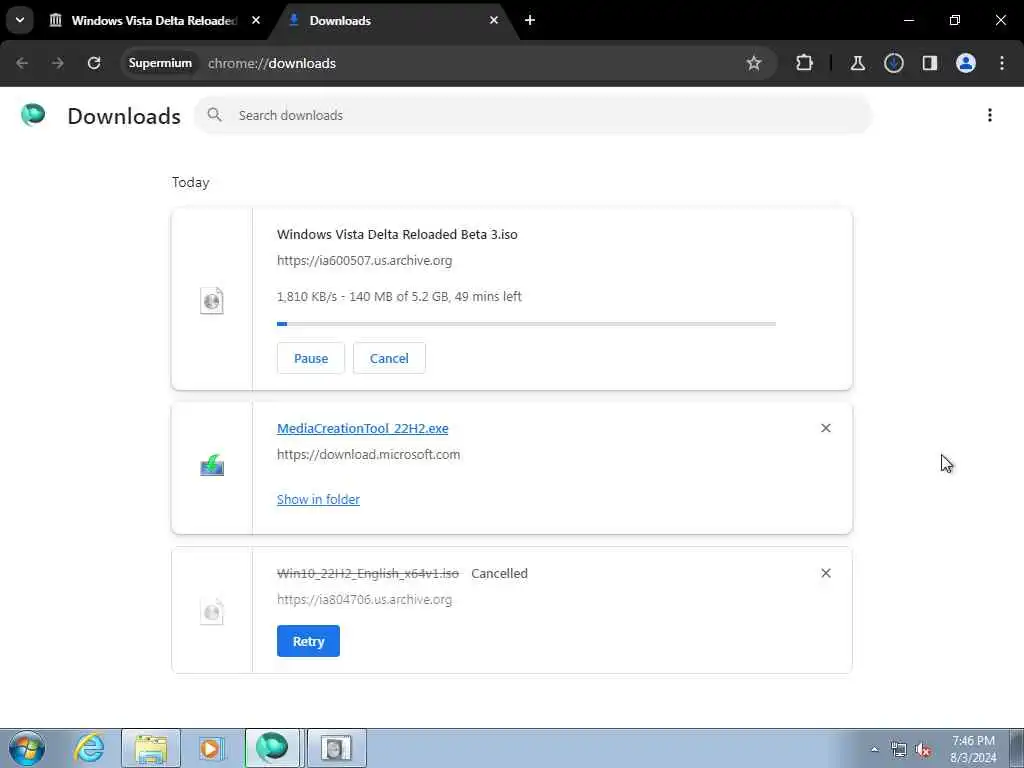
Task: Close the Windows Vista Delta Reloaded tab
Action: click(x=256, y=20)
